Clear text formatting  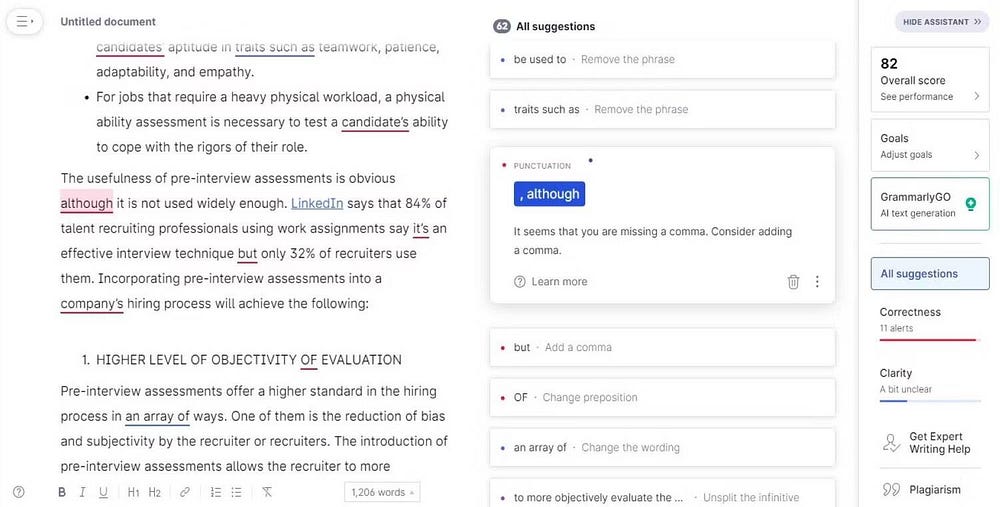click(267, 492)
